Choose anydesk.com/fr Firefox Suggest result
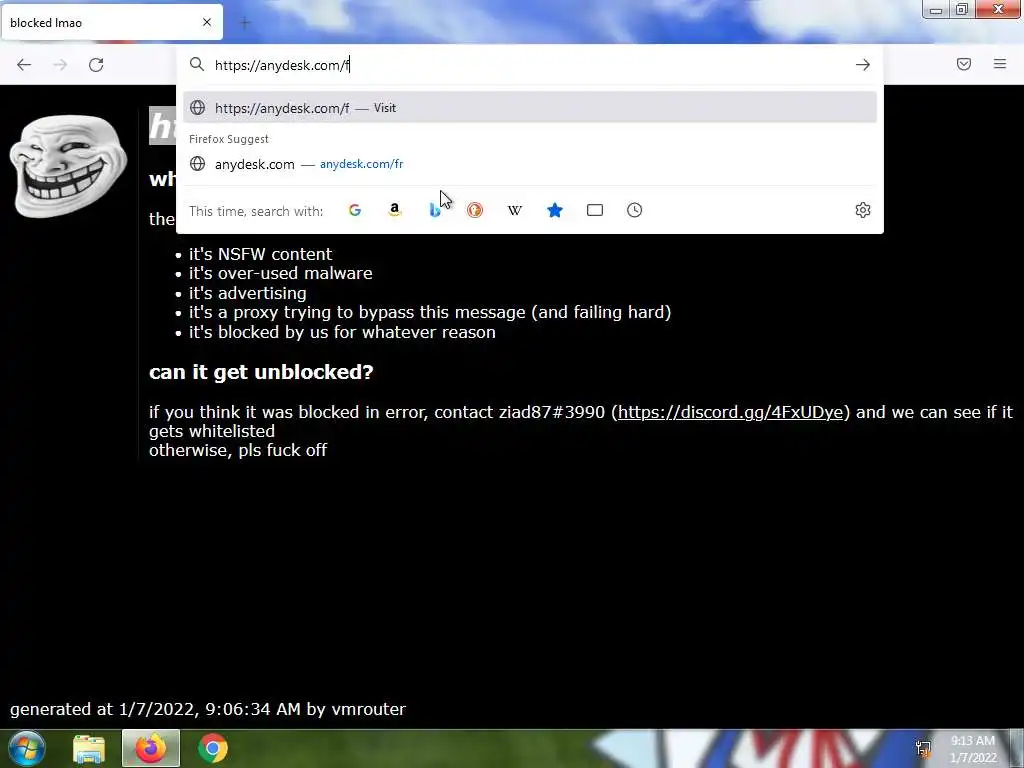The image size is (1024, 768). [x=530, y=164]
